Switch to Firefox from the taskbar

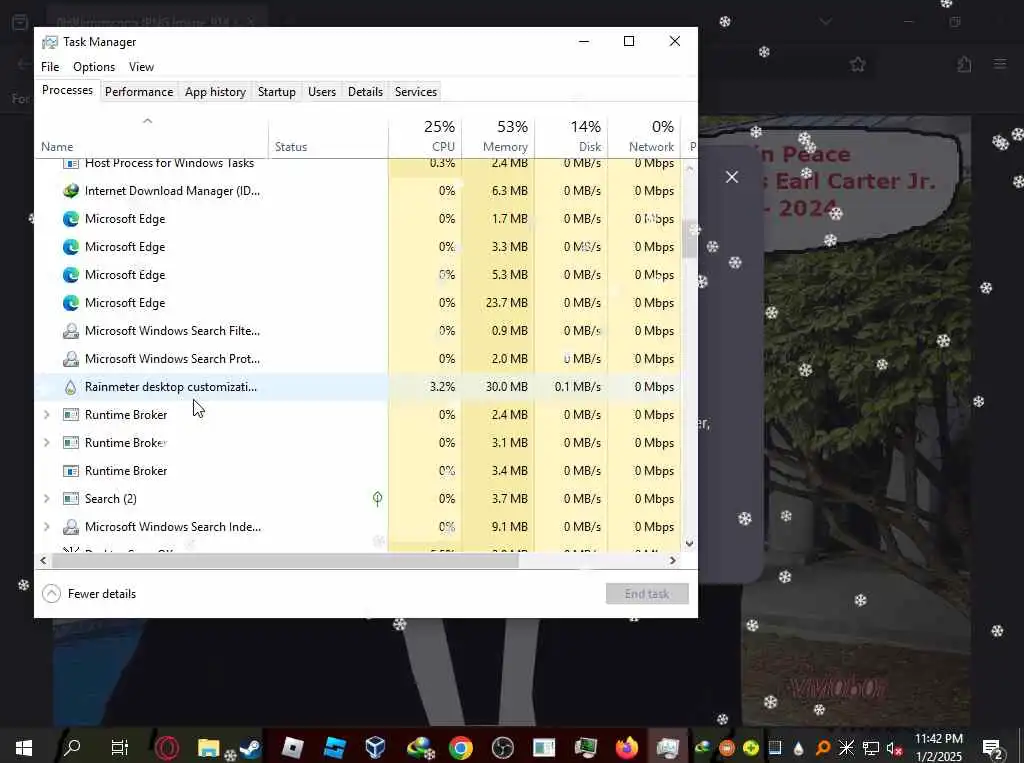tap(627, 747)
